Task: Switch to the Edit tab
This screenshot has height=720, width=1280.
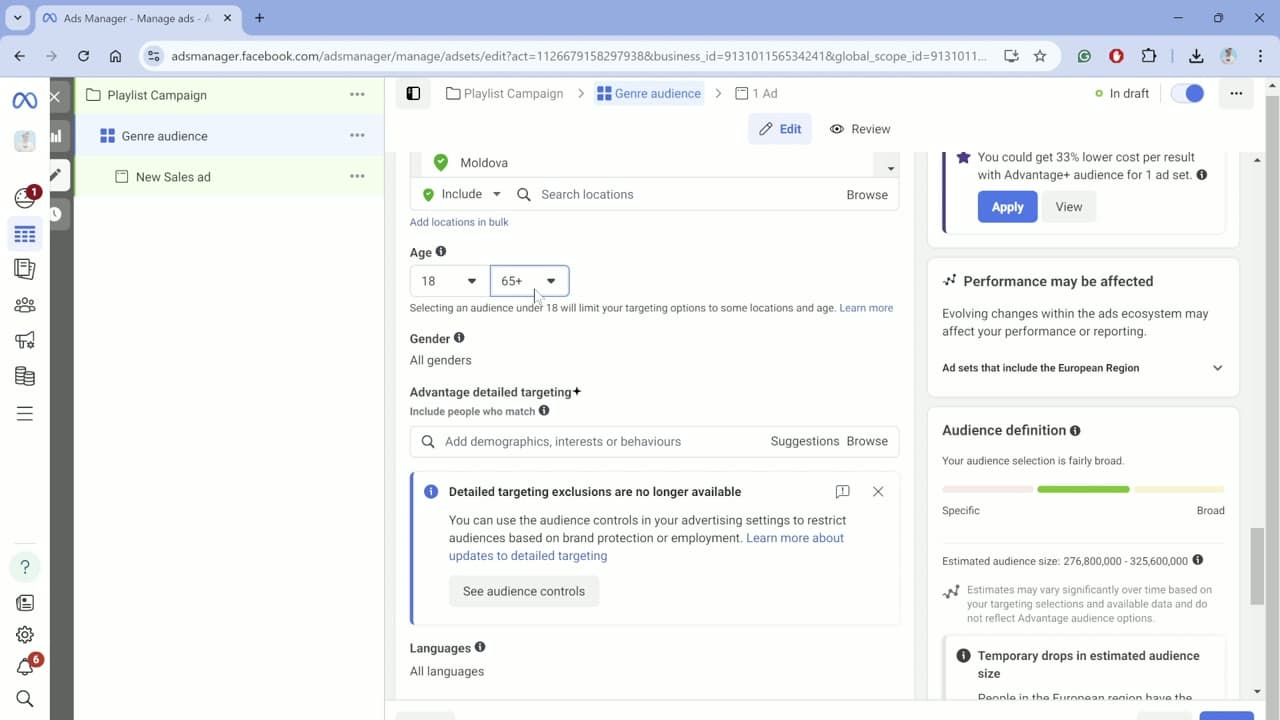Action: [x=780, y=129]
